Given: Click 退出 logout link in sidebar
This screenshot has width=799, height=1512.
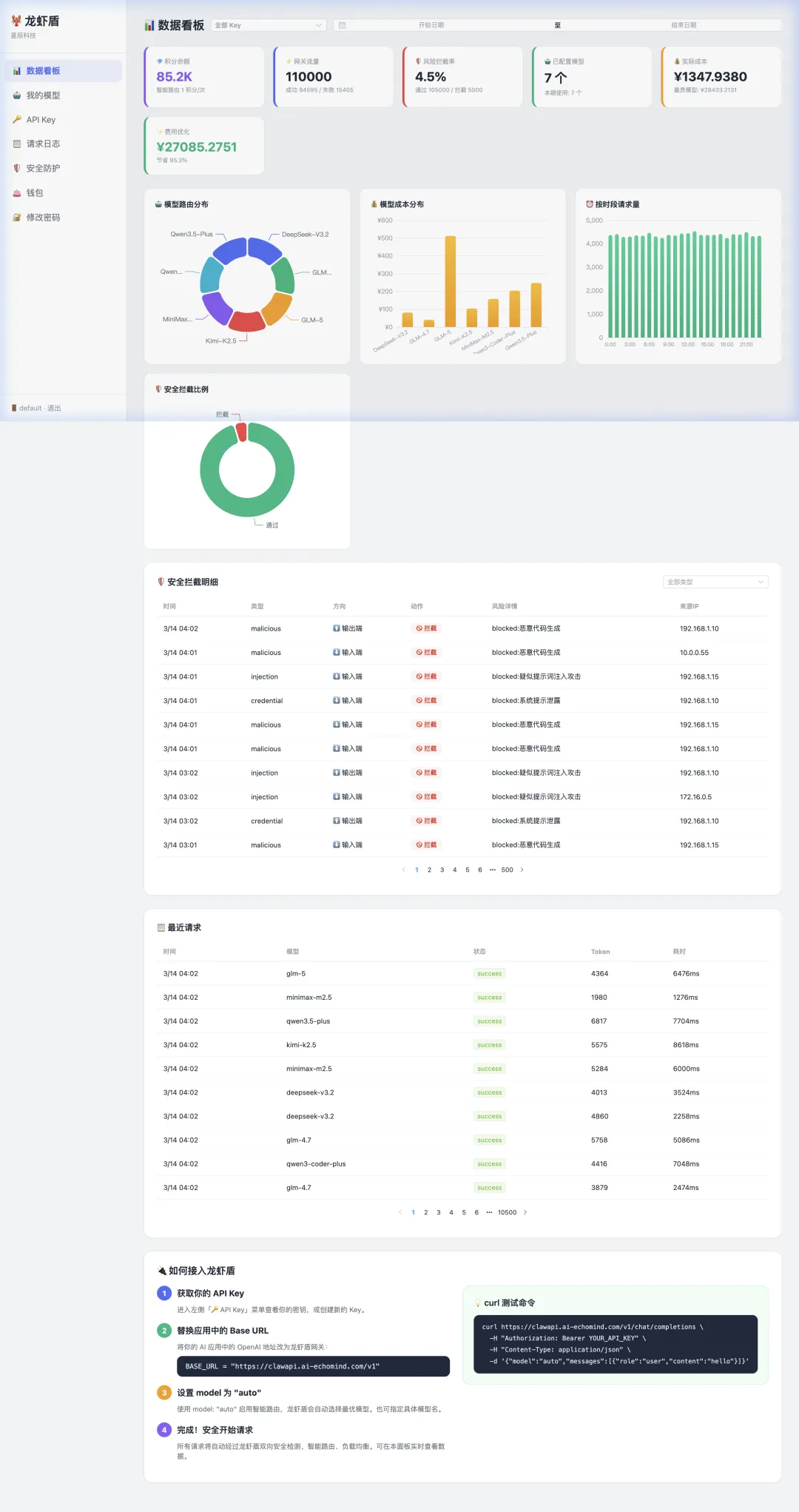Looking at the screenshot, I should tap(54, 408).
